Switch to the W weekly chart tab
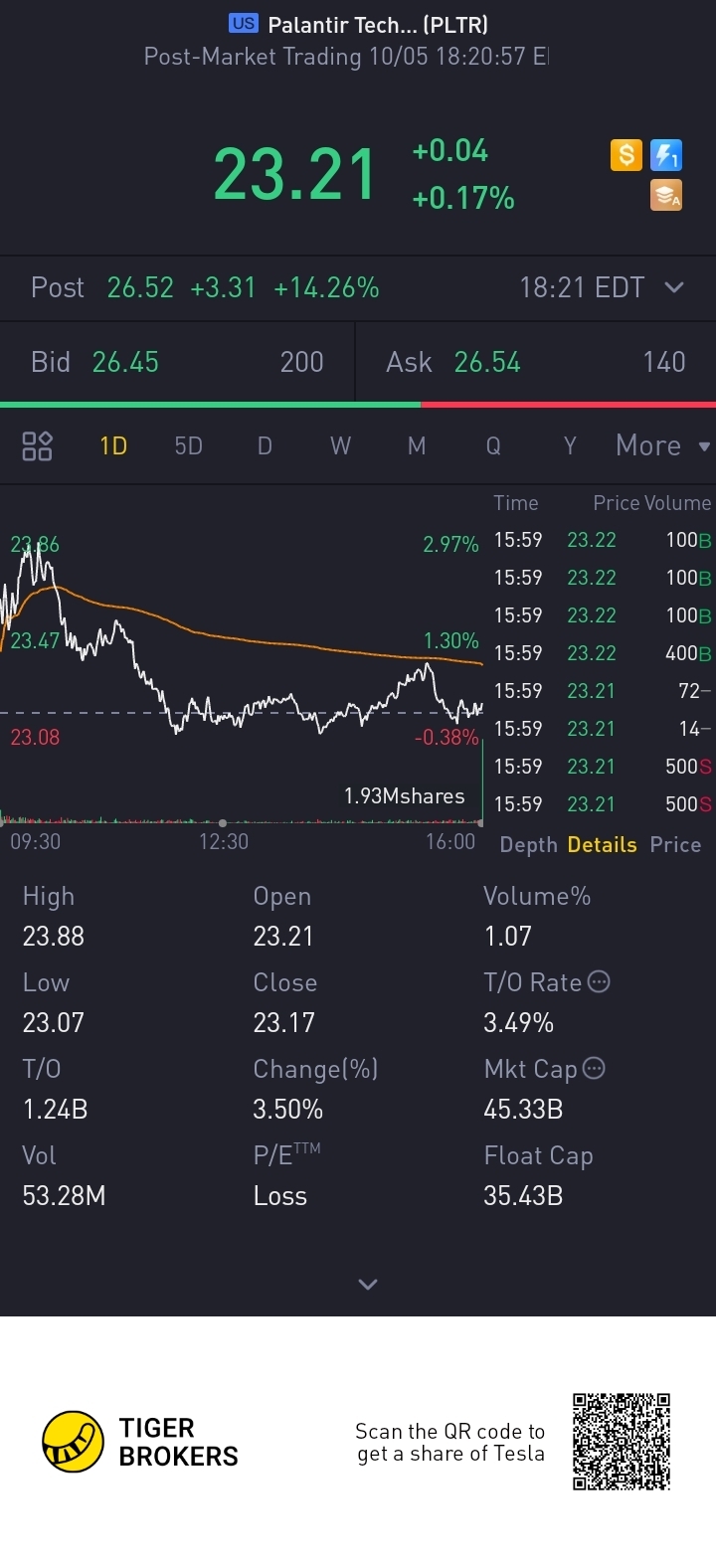 coord(340,446)
